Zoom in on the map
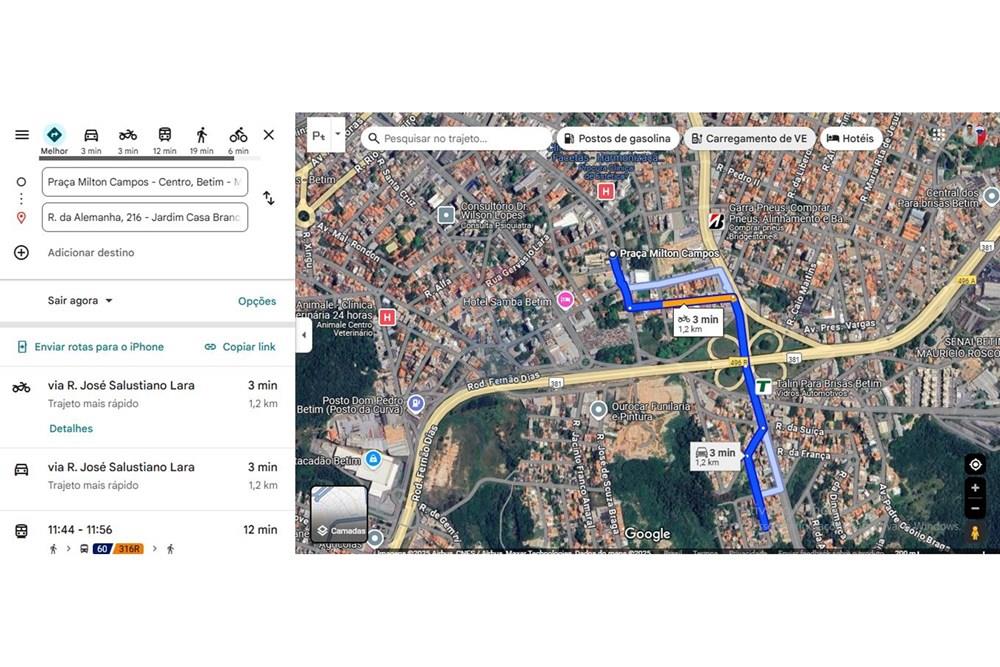The width and height of the screenshot is (1000, 667). click(975, 488)
